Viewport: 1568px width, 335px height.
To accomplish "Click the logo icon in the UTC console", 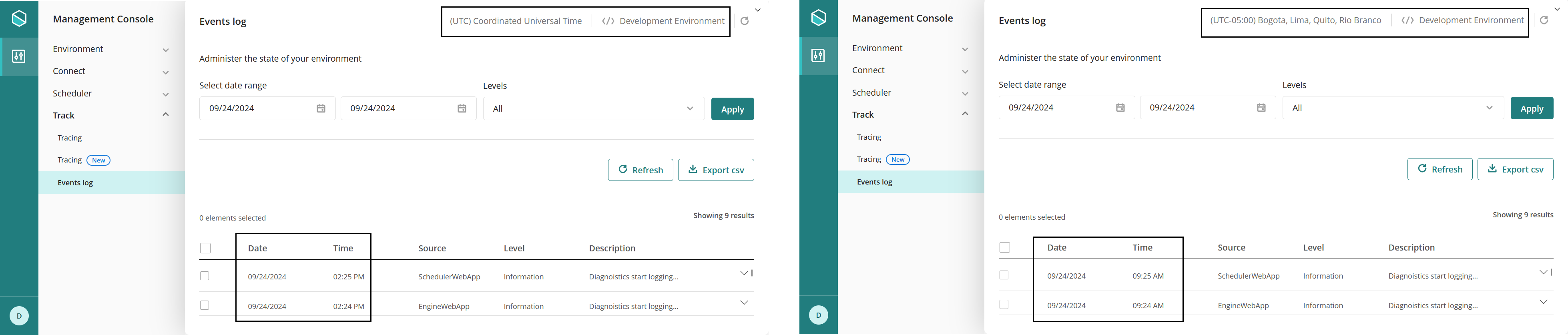I will (x=20, y=18).
